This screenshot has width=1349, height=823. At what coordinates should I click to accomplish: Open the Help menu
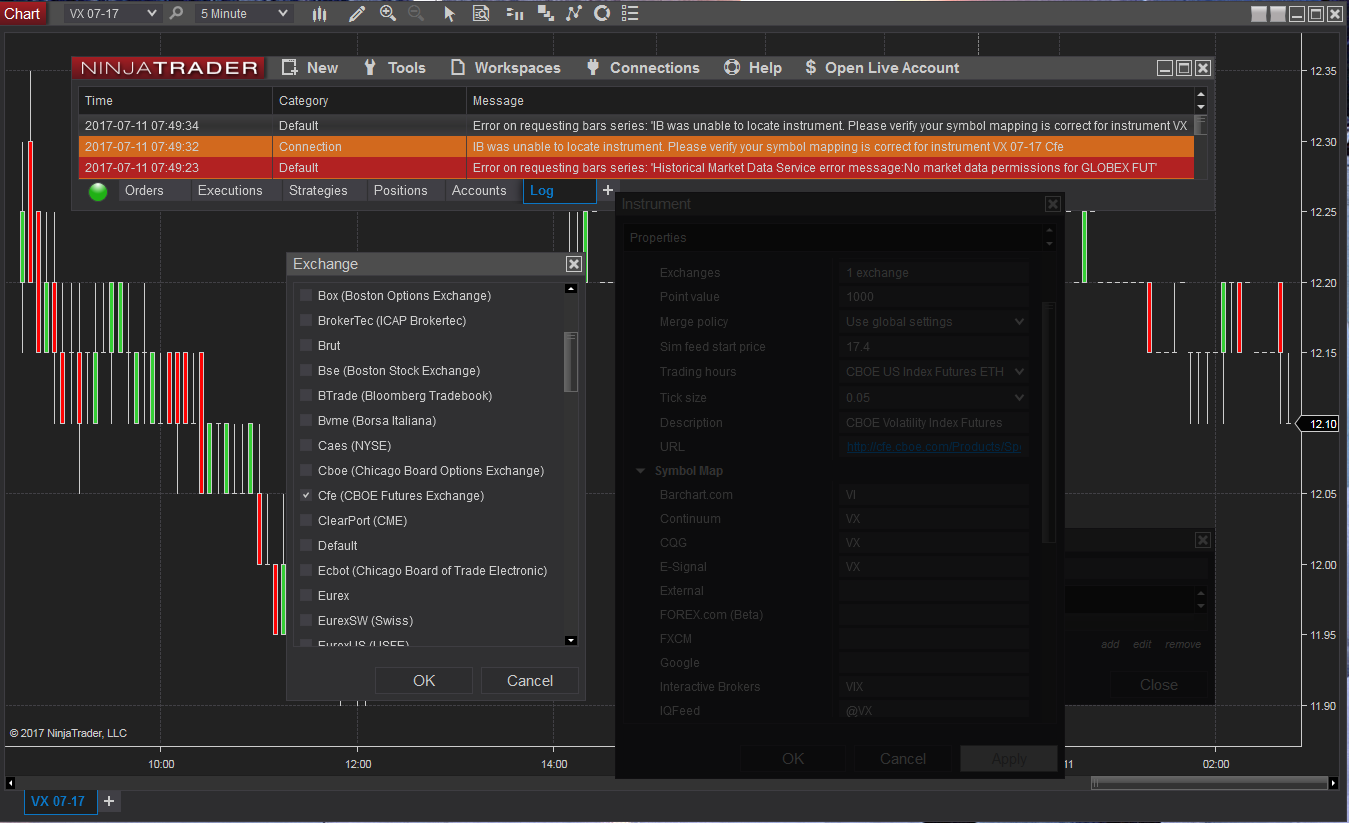click(x=752, y=68)
